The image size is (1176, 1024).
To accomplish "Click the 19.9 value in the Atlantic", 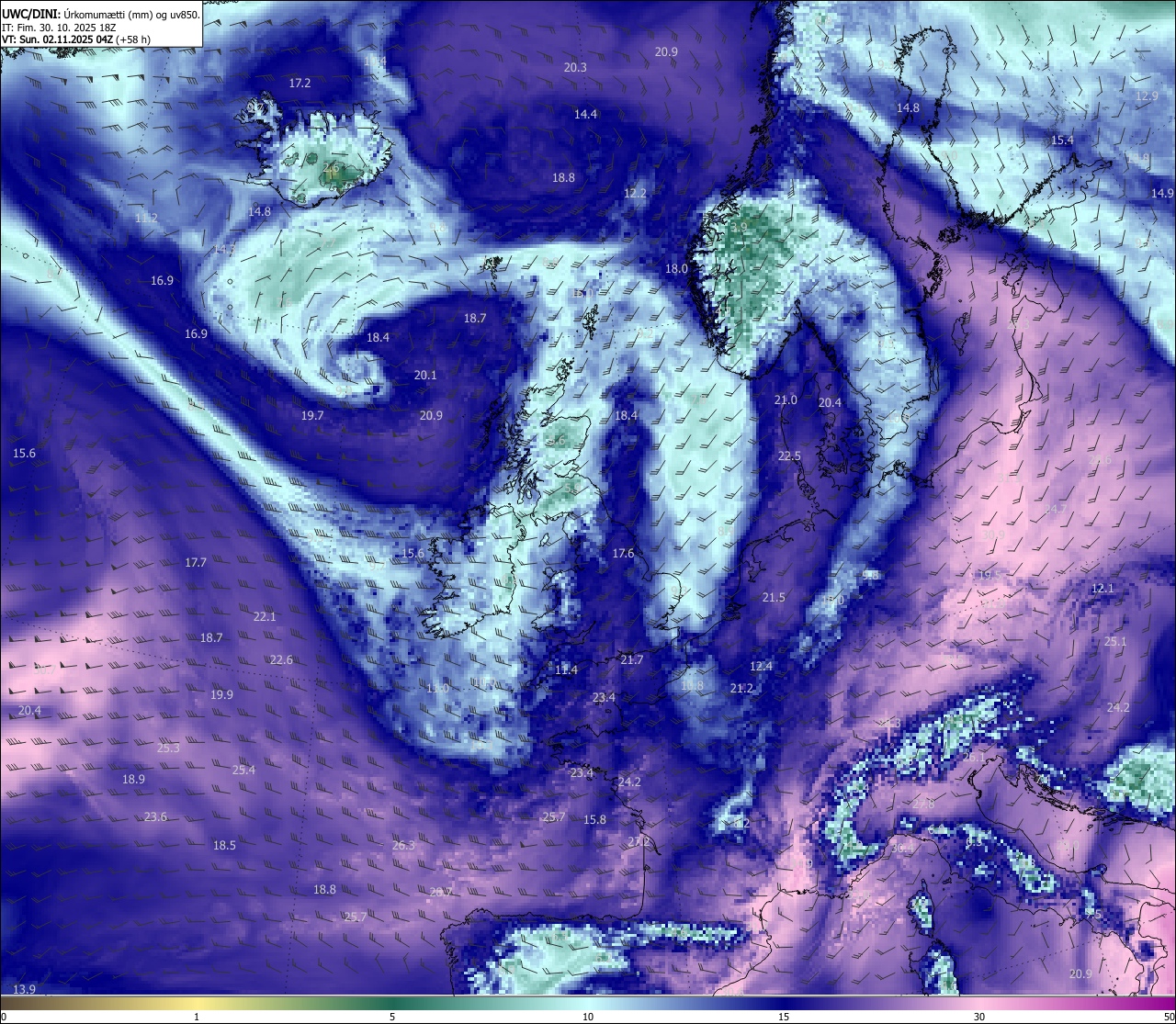I will point(221,694).
